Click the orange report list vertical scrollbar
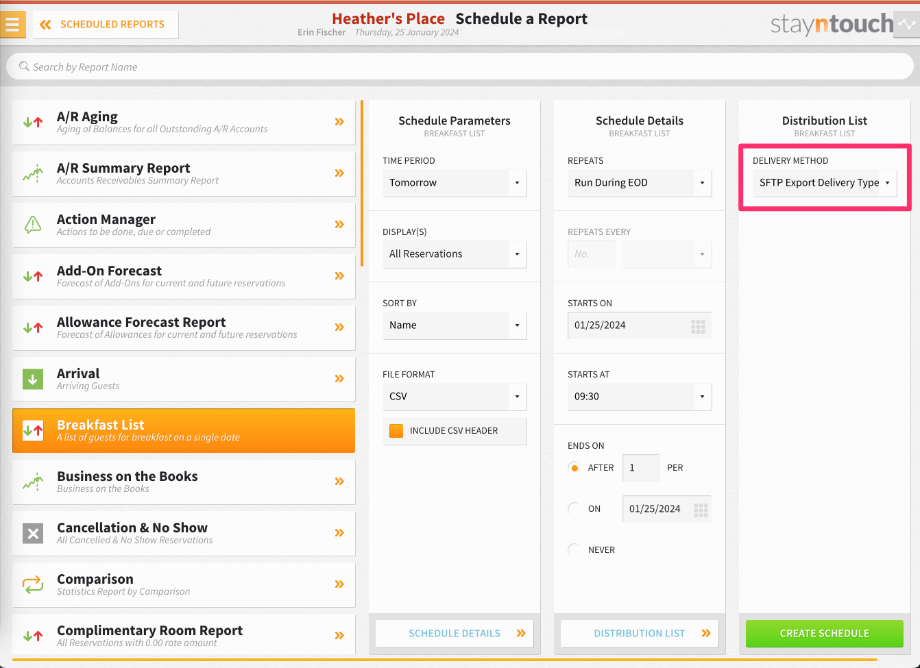920x668 pixels. (x=362, y=183)
